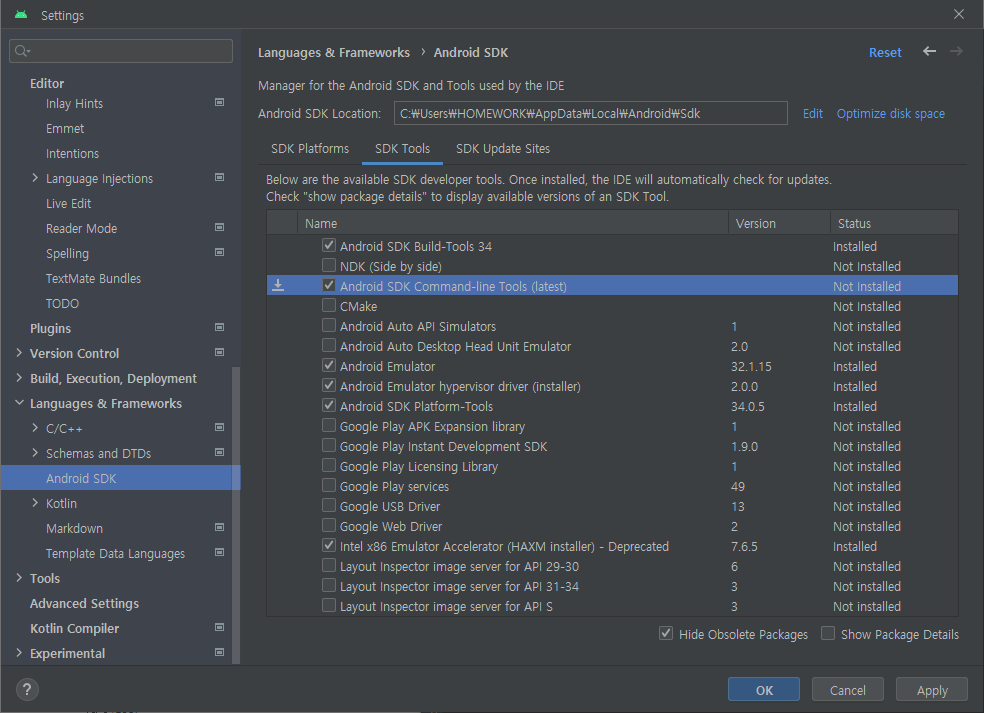Click the project-level icon next to Spelling
The image size is (984, 713).
click(x=220, y=252)
